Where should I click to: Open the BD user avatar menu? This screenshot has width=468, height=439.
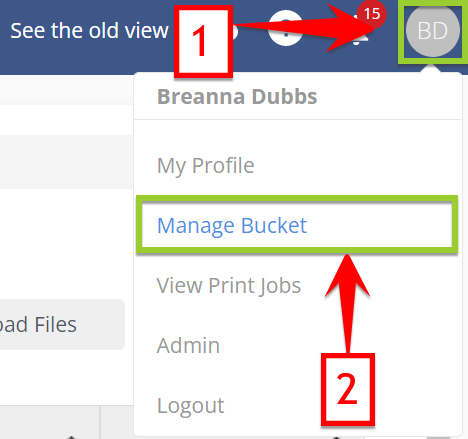[x=433, y=31]
